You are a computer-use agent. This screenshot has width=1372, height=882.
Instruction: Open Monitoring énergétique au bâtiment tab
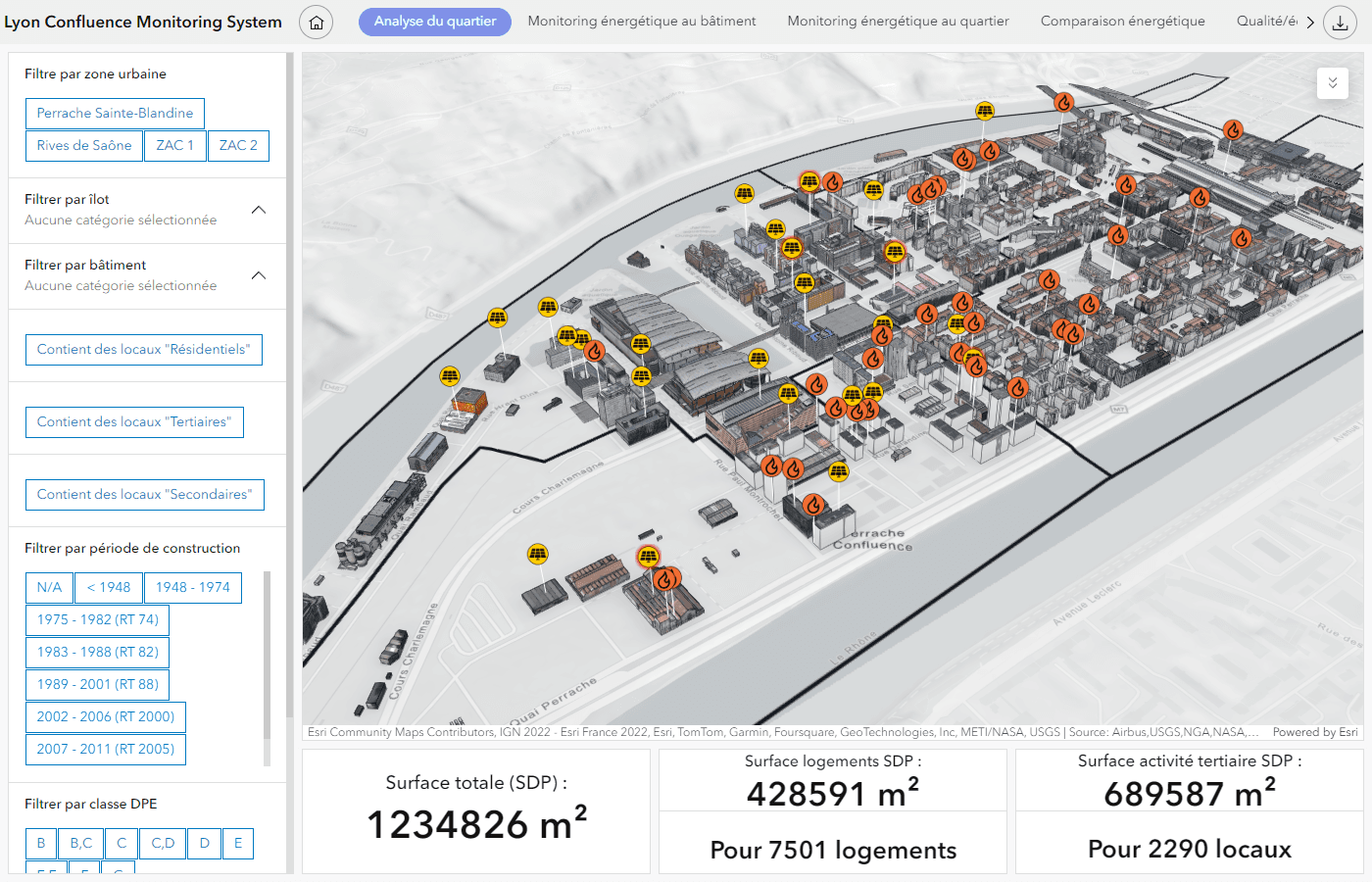[x=642, y=21]
